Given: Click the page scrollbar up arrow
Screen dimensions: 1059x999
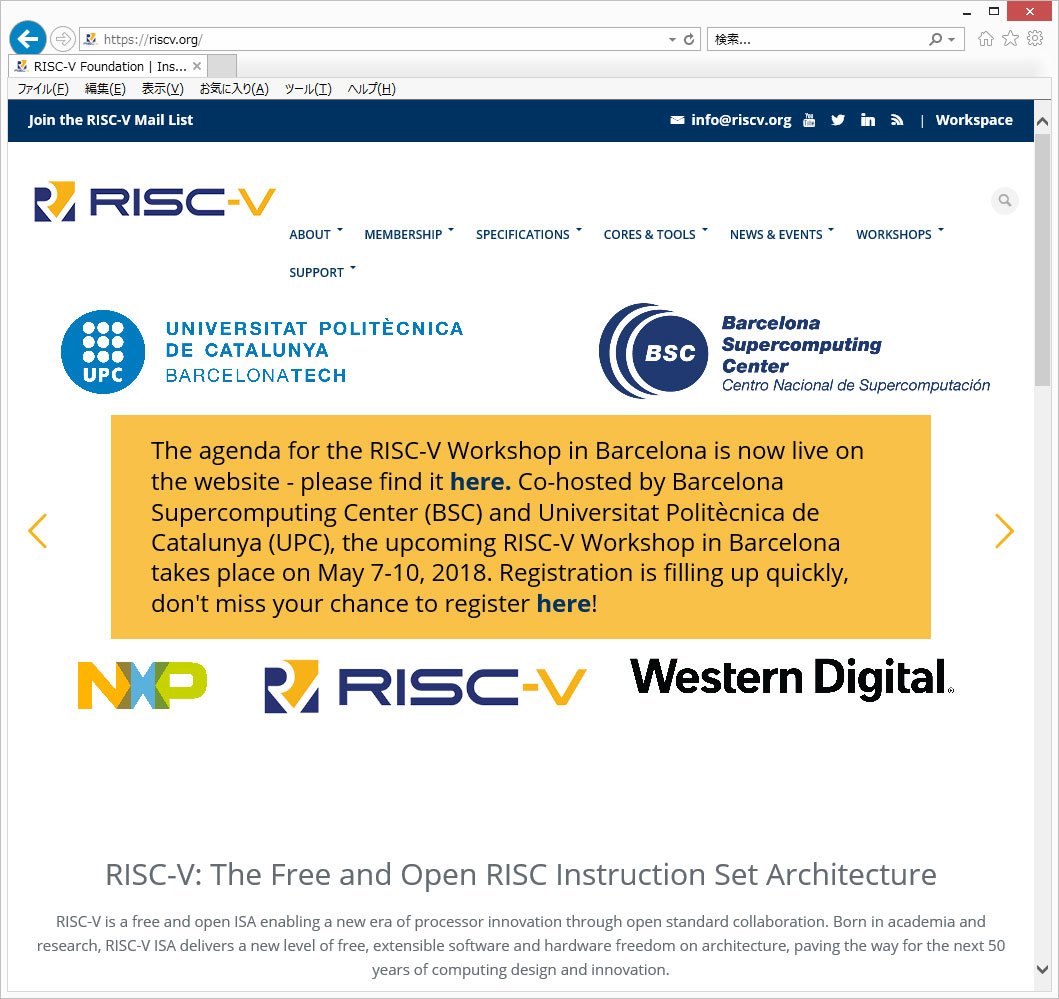Looking at the screenshot, I should click(1042, 122).
